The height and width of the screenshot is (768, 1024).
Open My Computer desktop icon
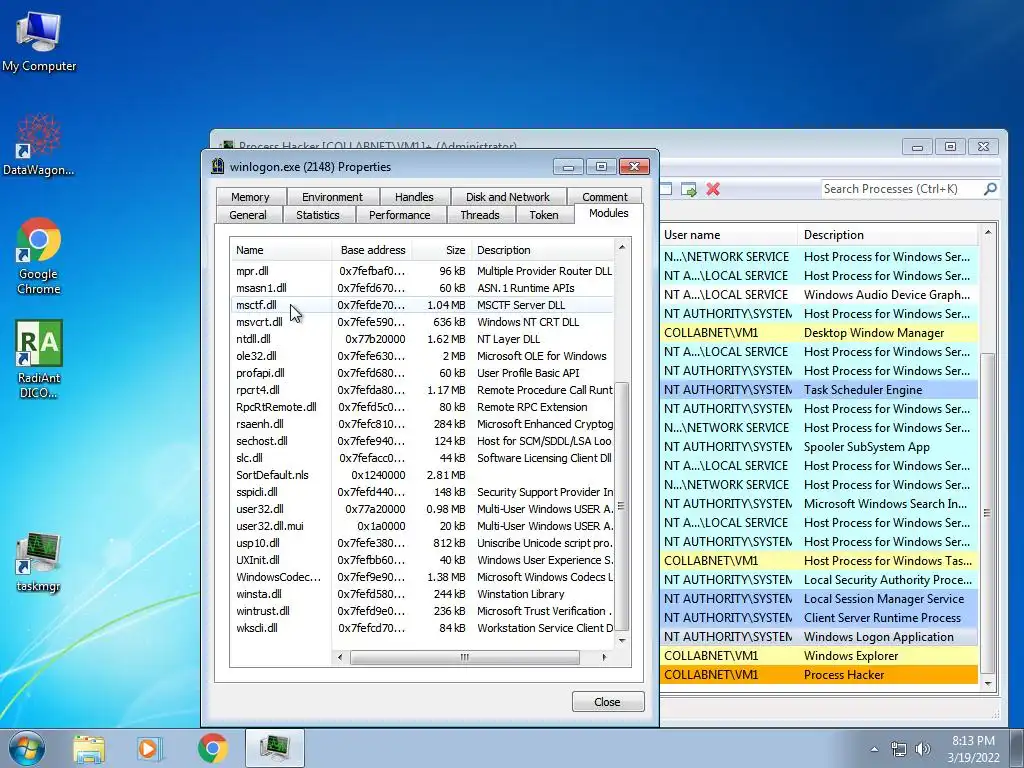tap(39, 42)
